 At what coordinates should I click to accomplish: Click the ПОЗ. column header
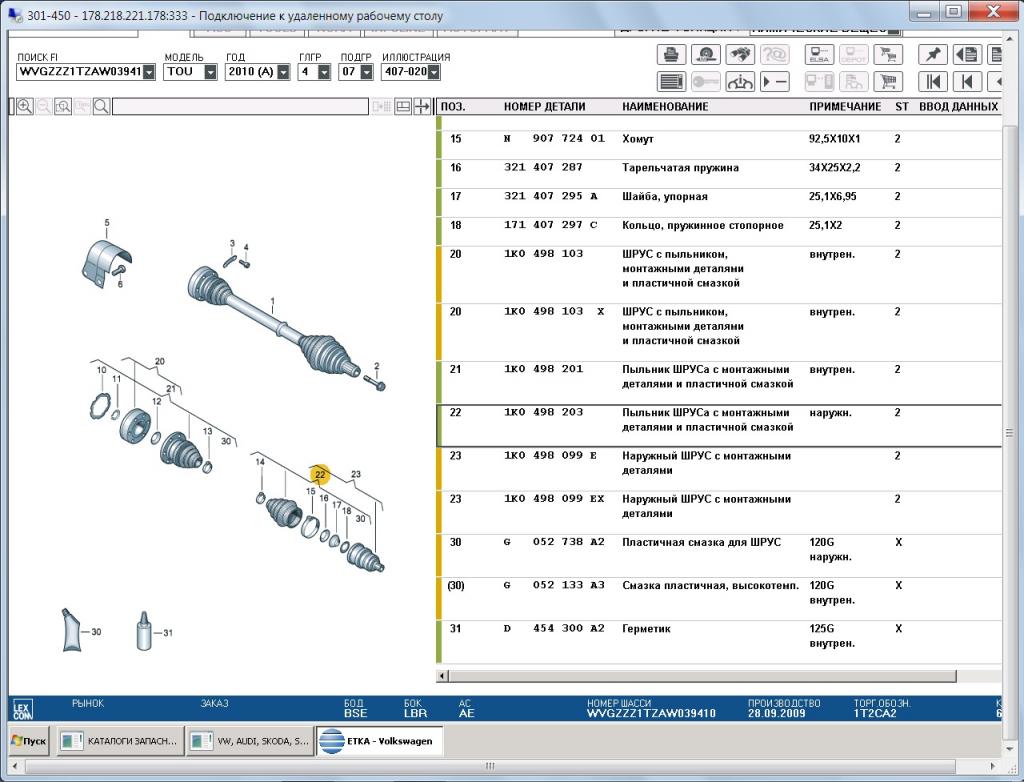click(x=453, y=106)
